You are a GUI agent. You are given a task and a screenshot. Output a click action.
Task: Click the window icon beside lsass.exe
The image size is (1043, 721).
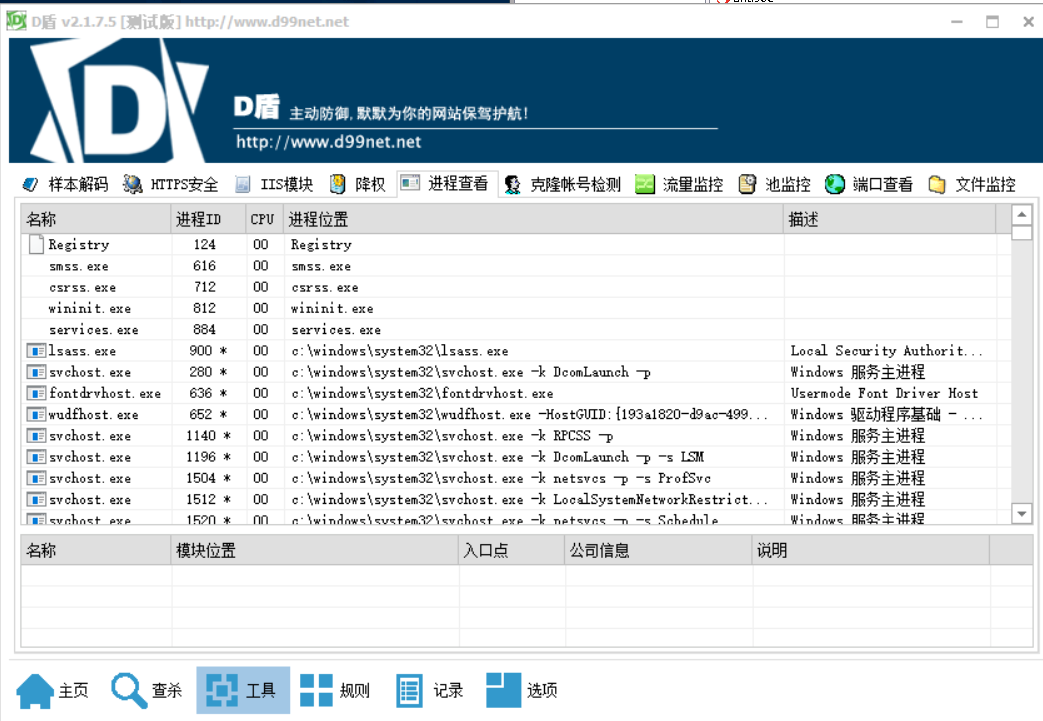coord(36,351)
